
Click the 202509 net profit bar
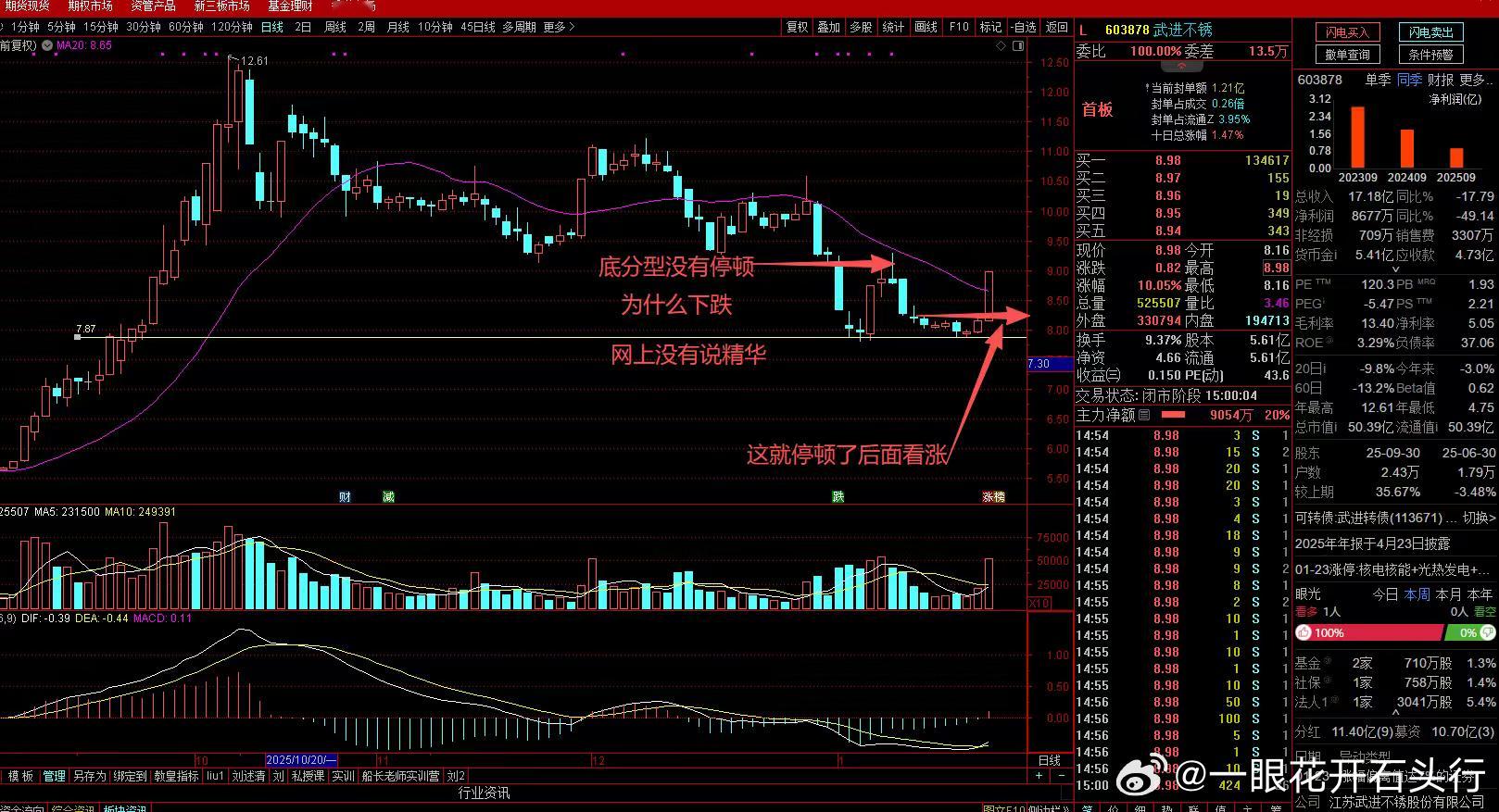[1456, 158]
